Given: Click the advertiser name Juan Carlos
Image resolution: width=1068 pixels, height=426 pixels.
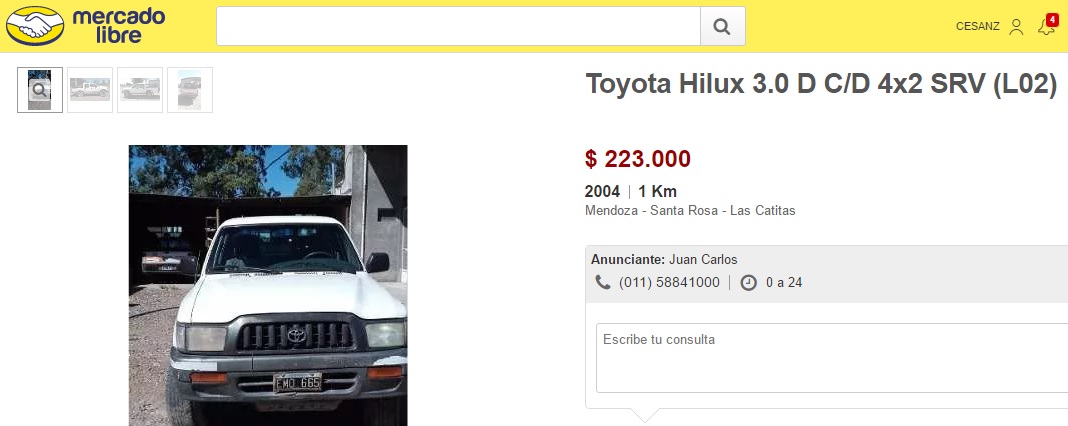Looking at the screenshot, I should (703, 260).
